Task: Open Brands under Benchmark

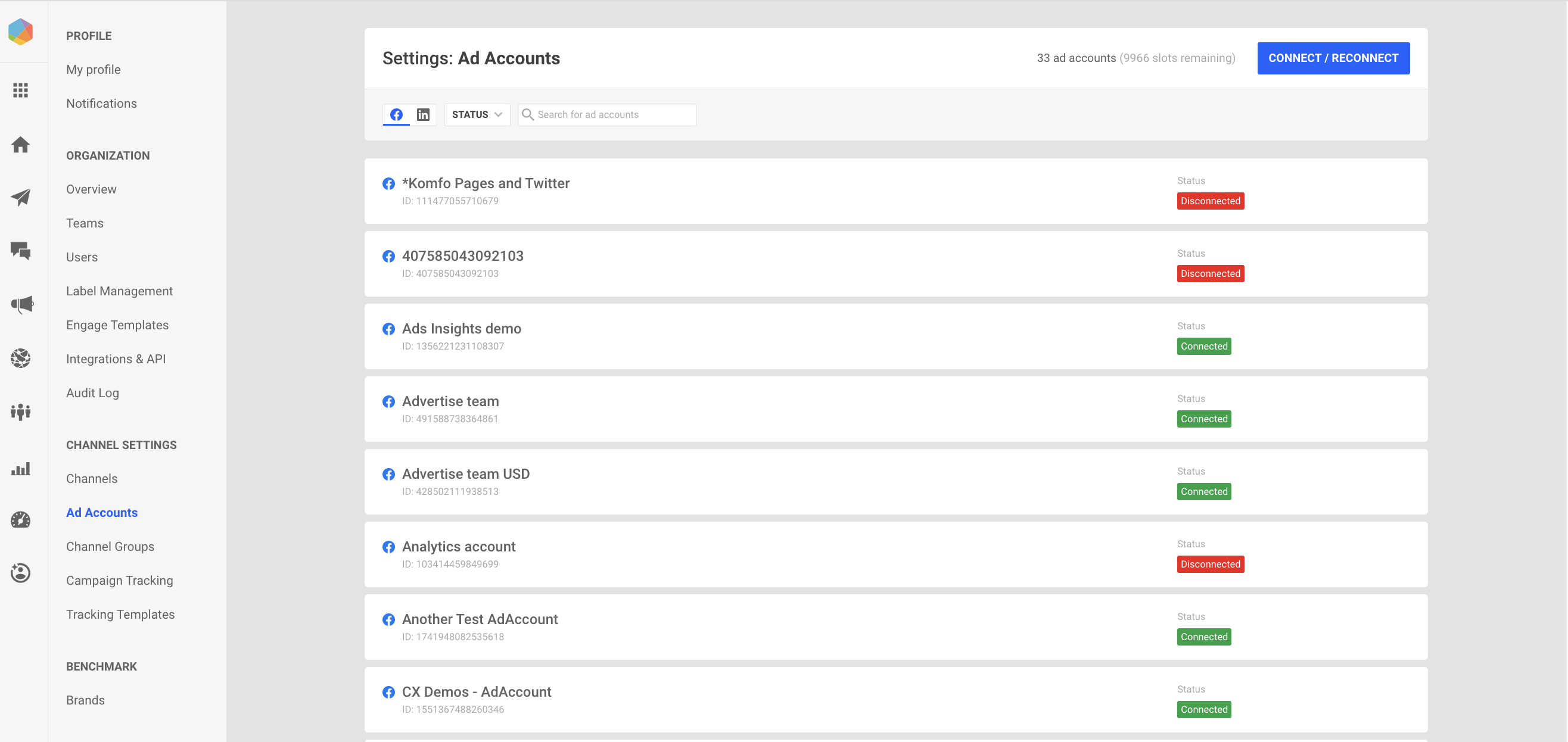Action: 85,700
